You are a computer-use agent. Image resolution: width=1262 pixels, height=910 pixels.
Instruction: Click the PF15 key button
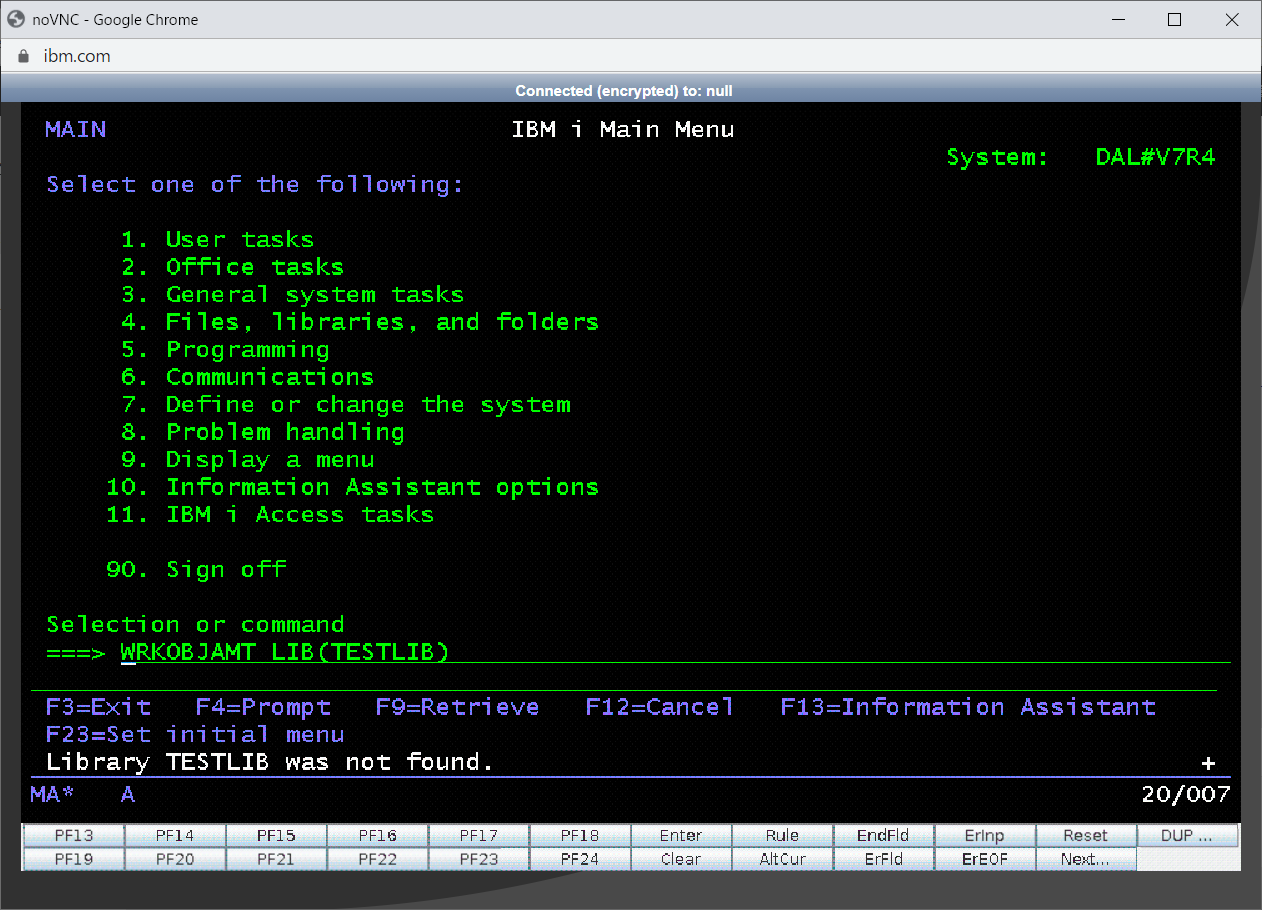click(x=276, y=836)
